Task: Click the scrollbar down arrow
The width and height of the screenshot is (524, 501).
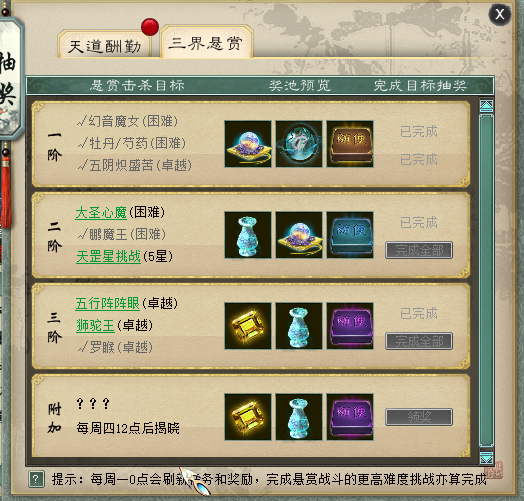Action: coord(486,457)
